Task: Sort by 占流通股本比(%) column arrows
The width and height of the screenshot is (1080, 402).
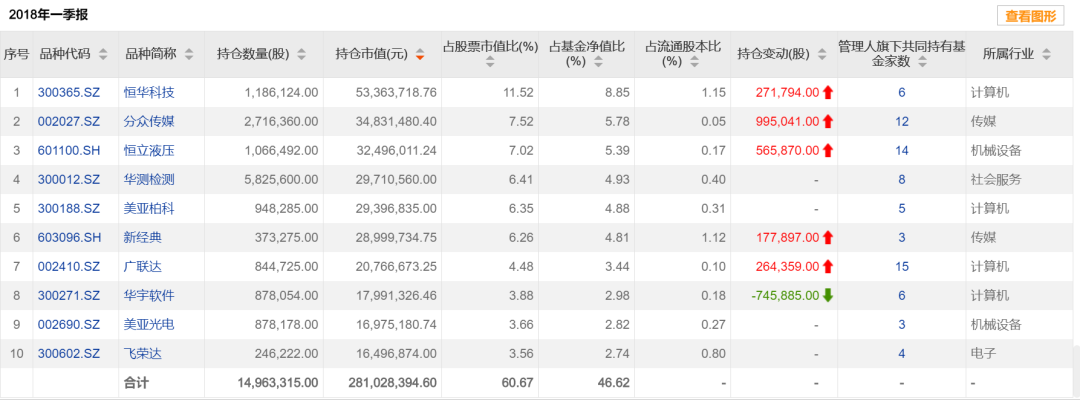Action: click(694, 62)
